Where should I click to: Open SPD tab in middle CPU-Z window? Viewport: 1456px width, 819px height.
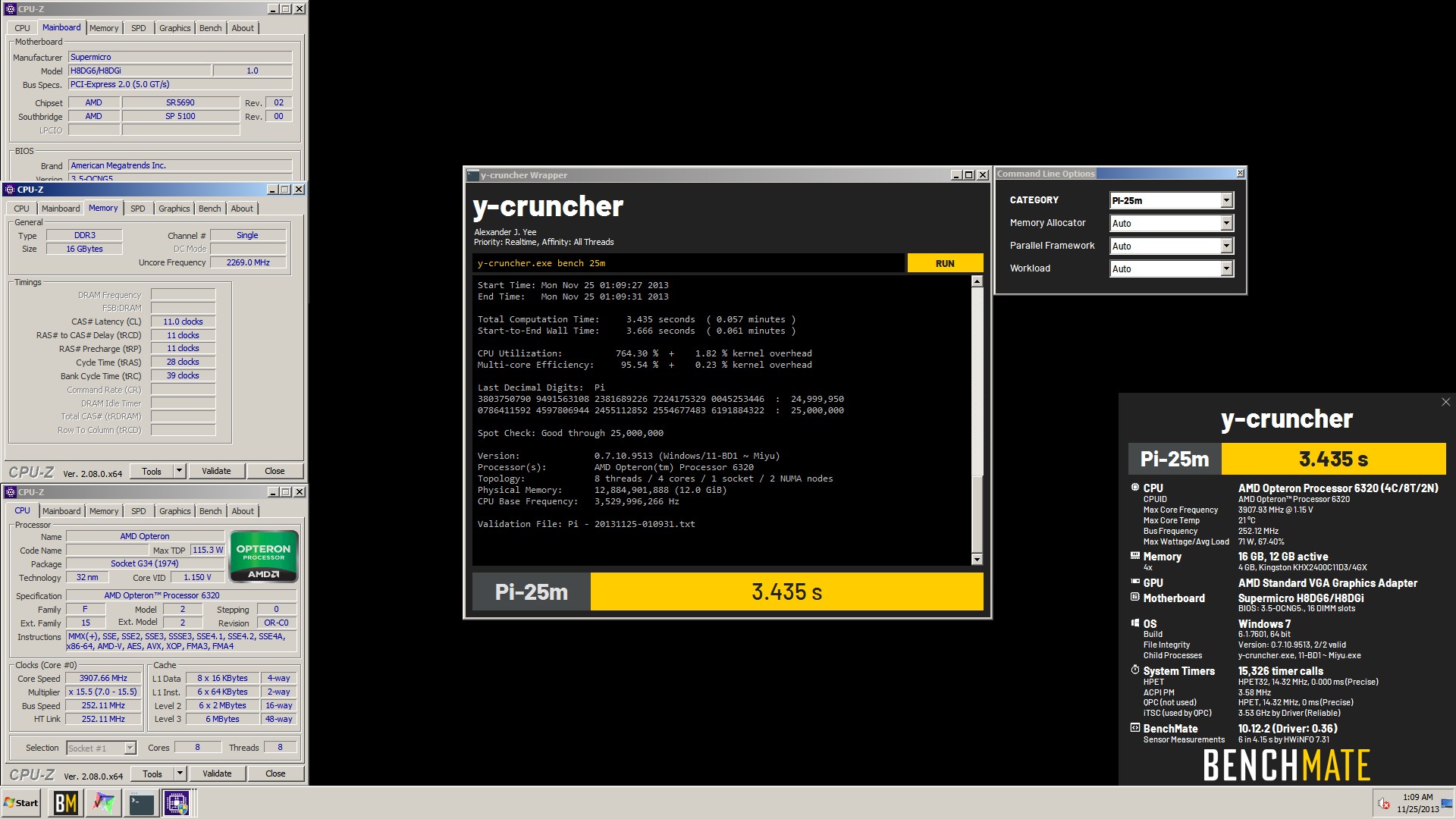137,209
